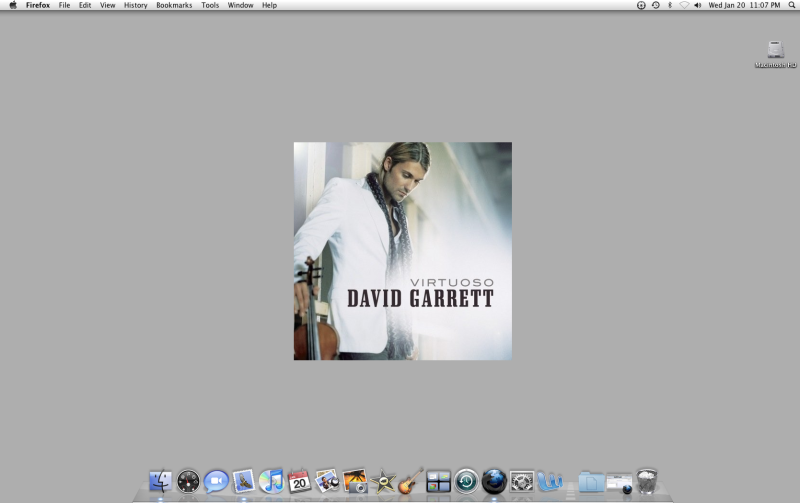The height and width of the screenshot is (503, 800).
Task: Launch the blue W application icon
Action: click(x=549, y=481)
